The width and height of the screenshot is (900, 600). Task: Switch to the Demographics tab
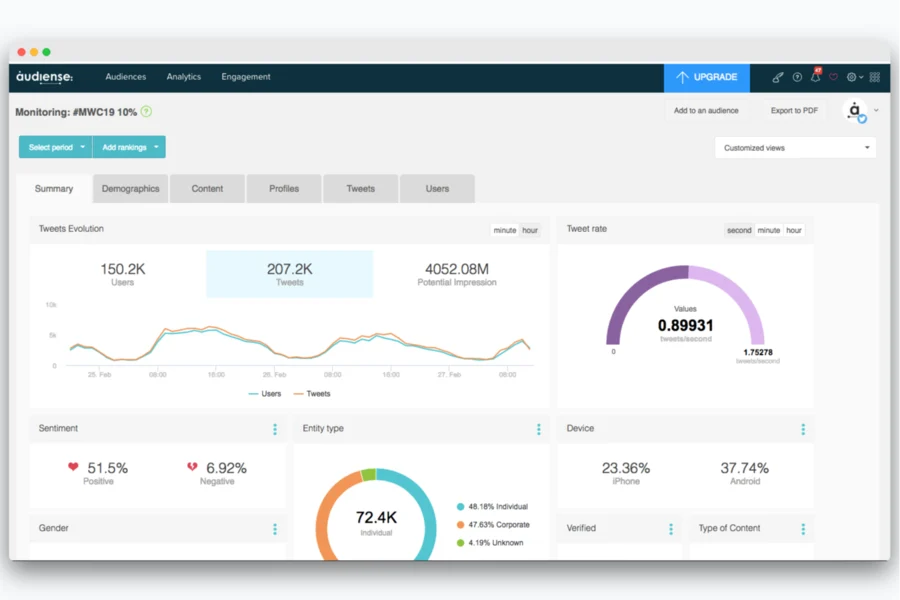(131, 189)
